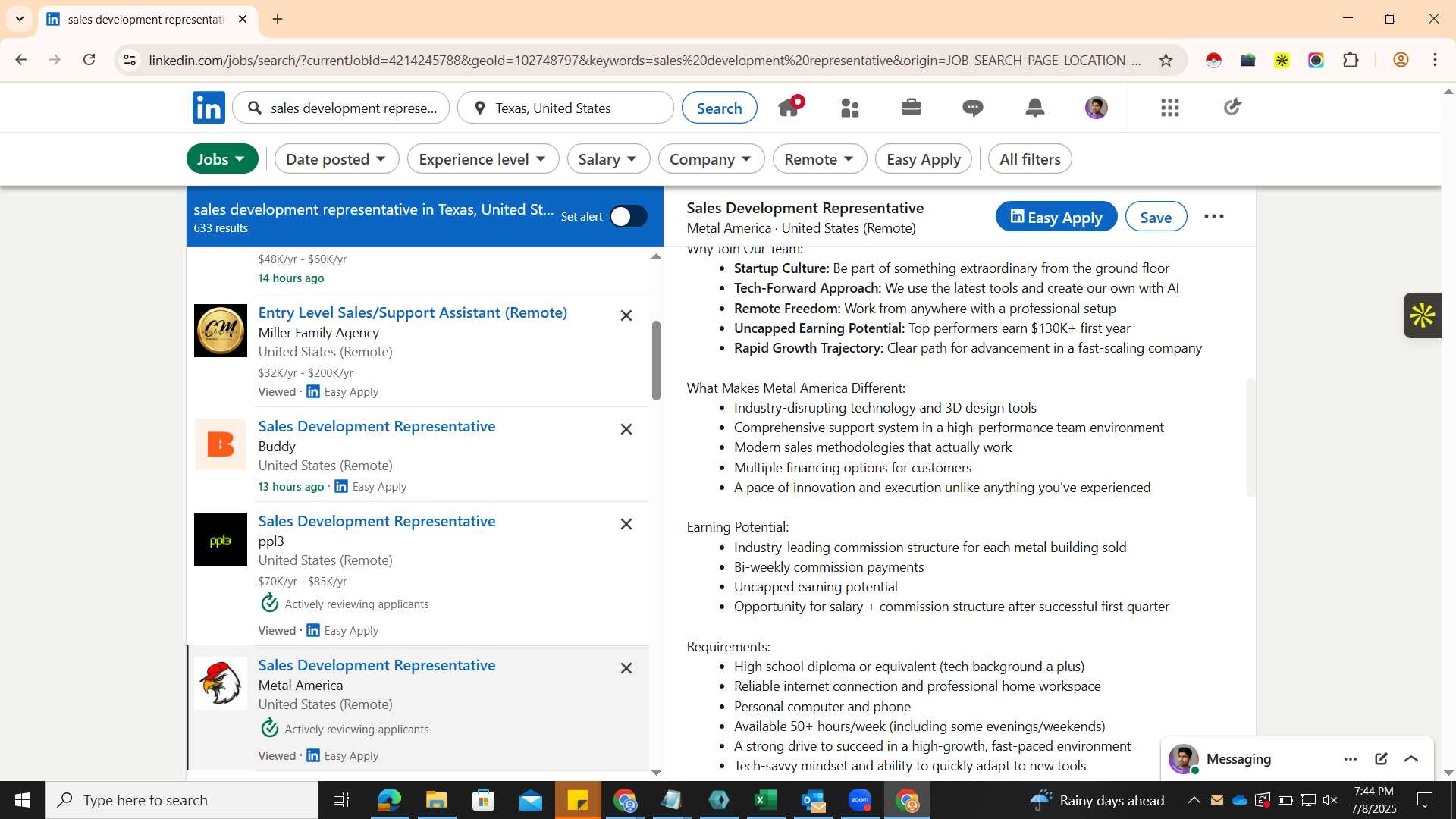This screenshot has width=1456, height=819.
Task: Go back to the previous page
Action: click(21, 60)
